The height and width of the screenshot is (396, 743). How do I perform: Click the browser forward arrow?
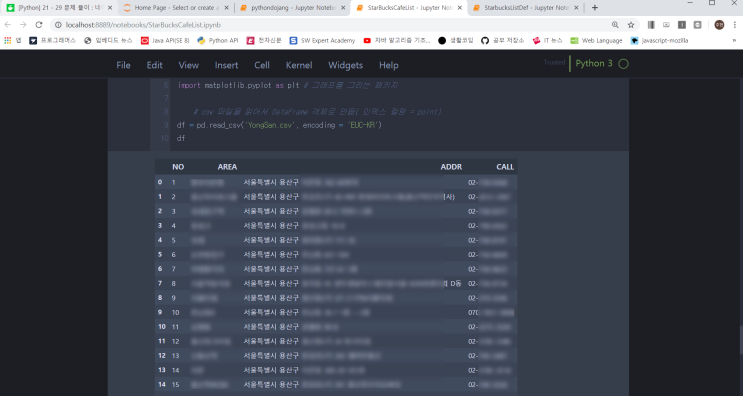tap(23, 25)
